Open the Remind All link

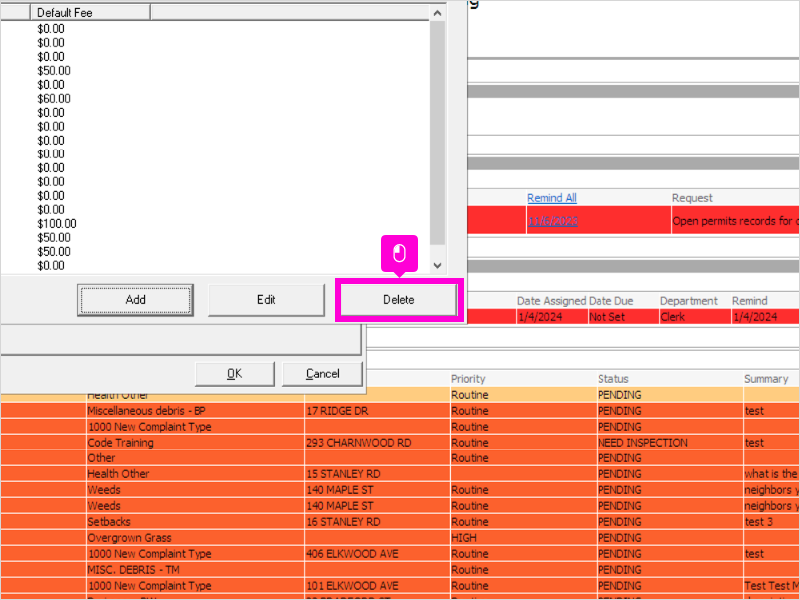coord(552,198)
